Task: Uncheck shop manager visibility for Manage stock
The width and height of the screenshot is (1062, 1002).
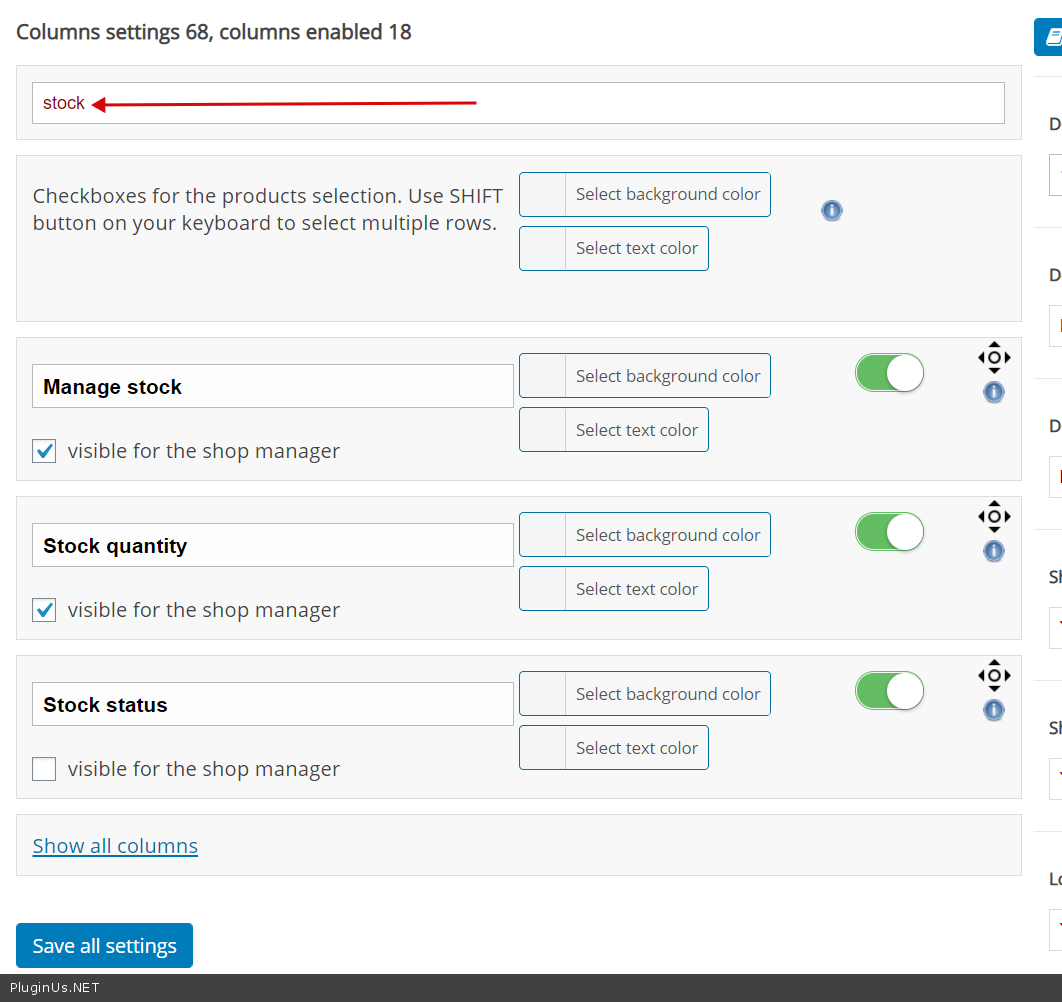Action: pyautogui.click(x=44, y=451)
